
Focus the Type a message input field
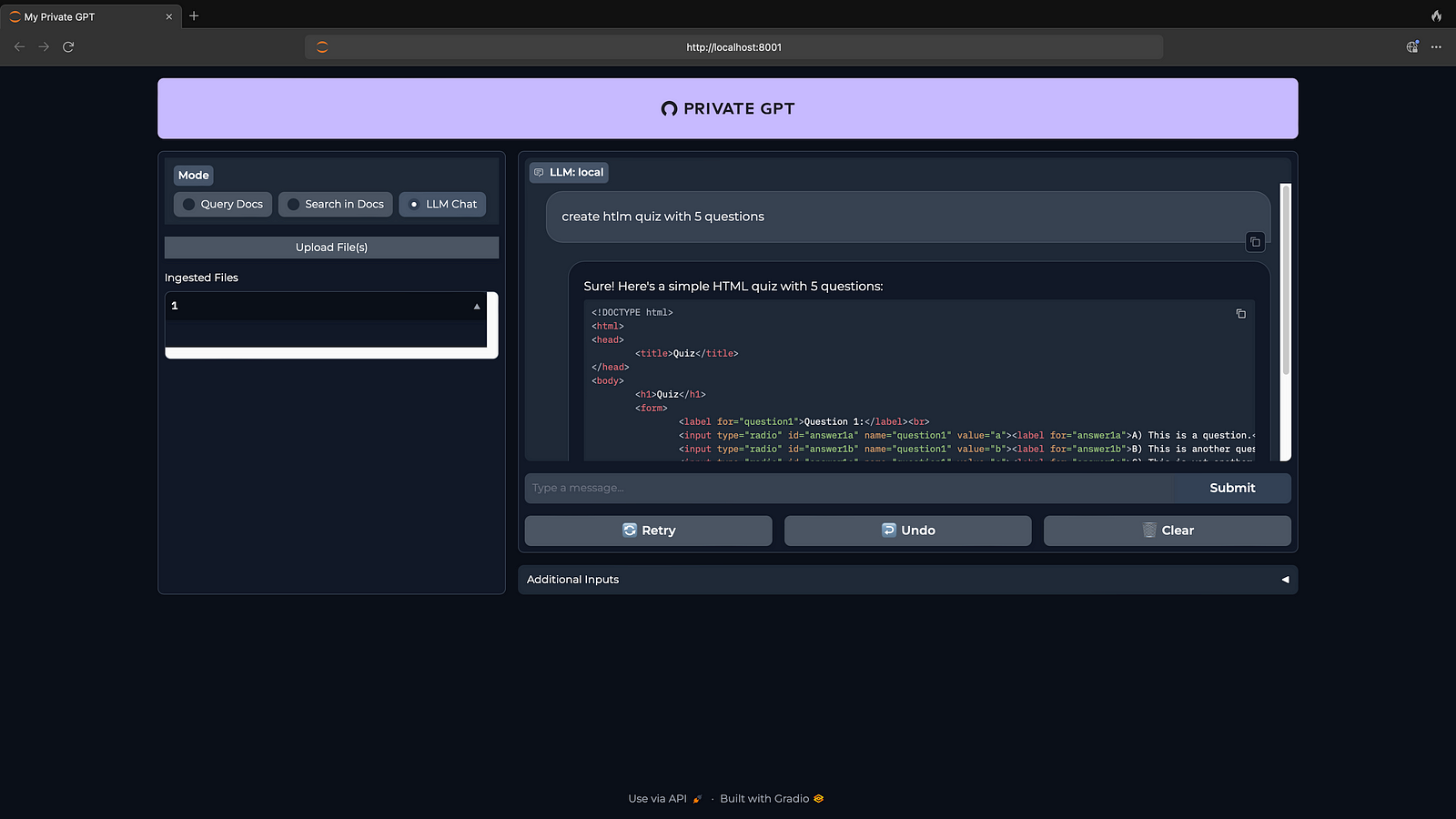[x=848, y=489]
